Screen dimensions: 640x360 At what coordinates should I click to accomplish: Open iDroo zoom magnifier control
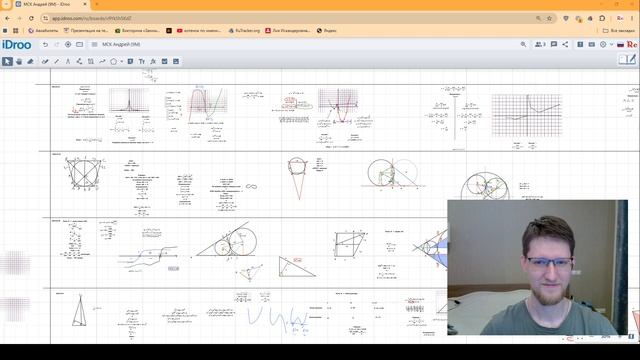click(x=523, y=44)
